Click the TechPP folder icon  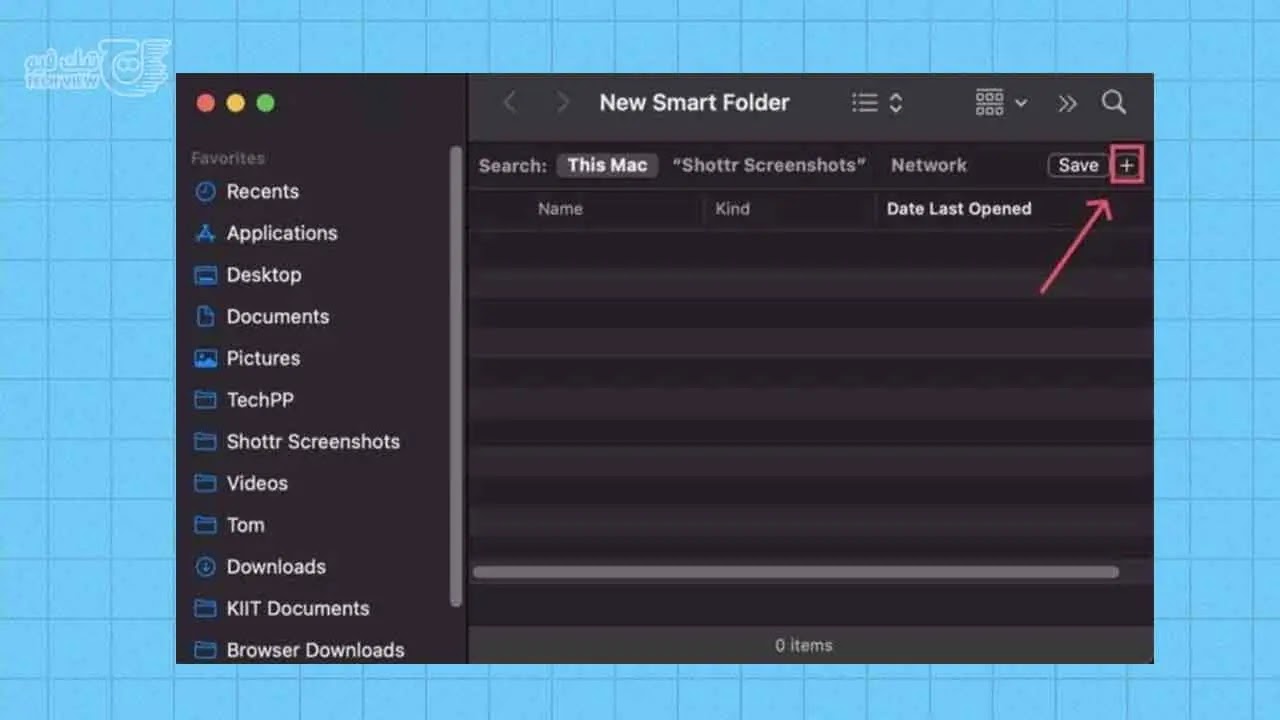pos(205,400)
